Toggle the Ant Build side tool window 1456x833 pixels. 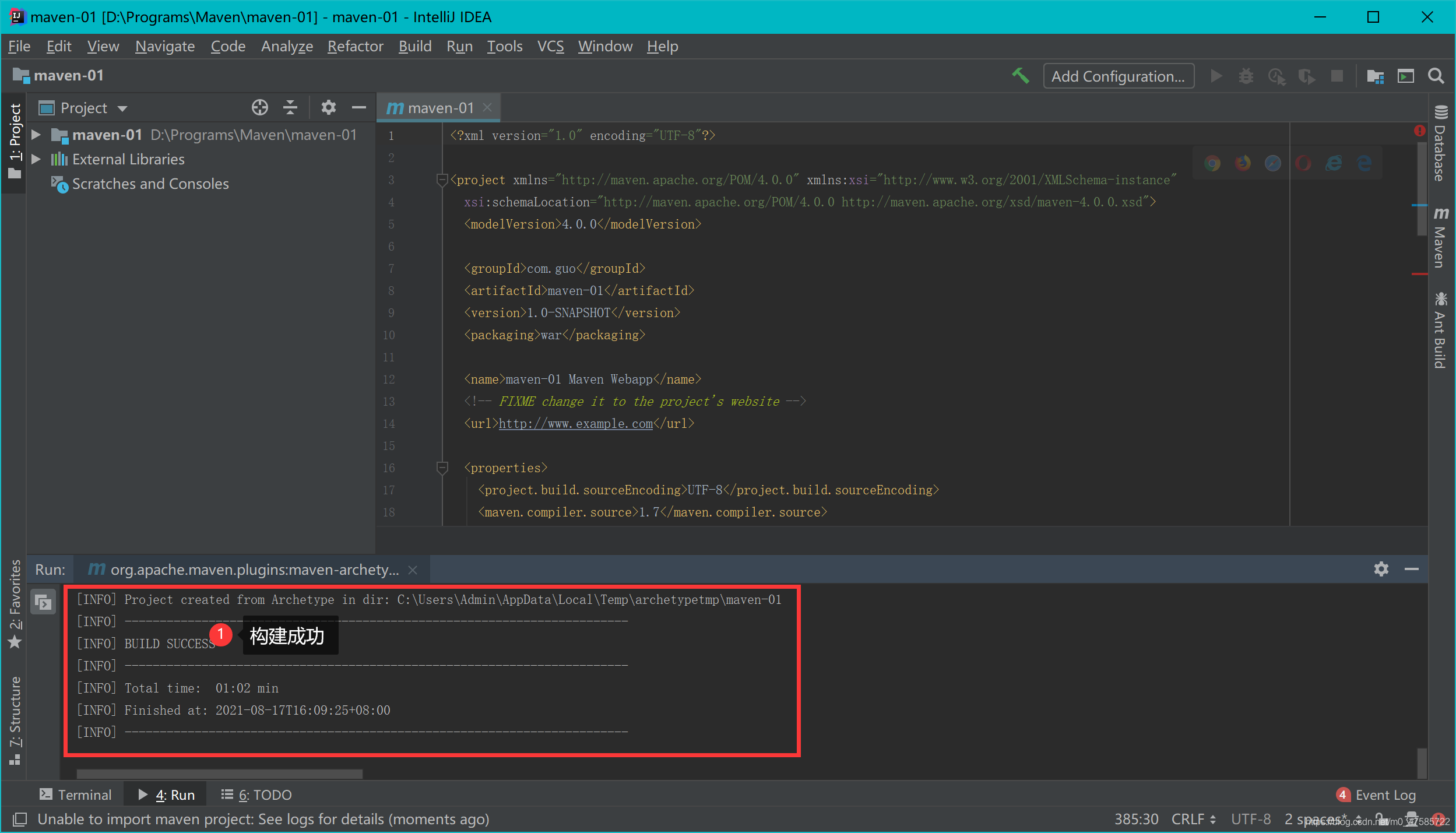pos(1441,330)
